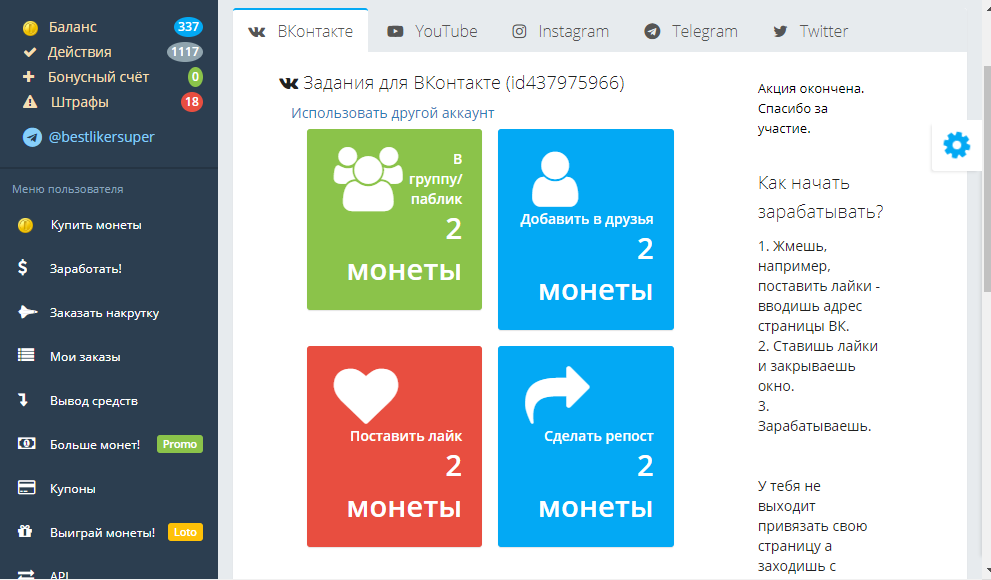Screen dimensions: 991x580
Task: Click the Акция окончена notice text
Action: tap(811, 109)
